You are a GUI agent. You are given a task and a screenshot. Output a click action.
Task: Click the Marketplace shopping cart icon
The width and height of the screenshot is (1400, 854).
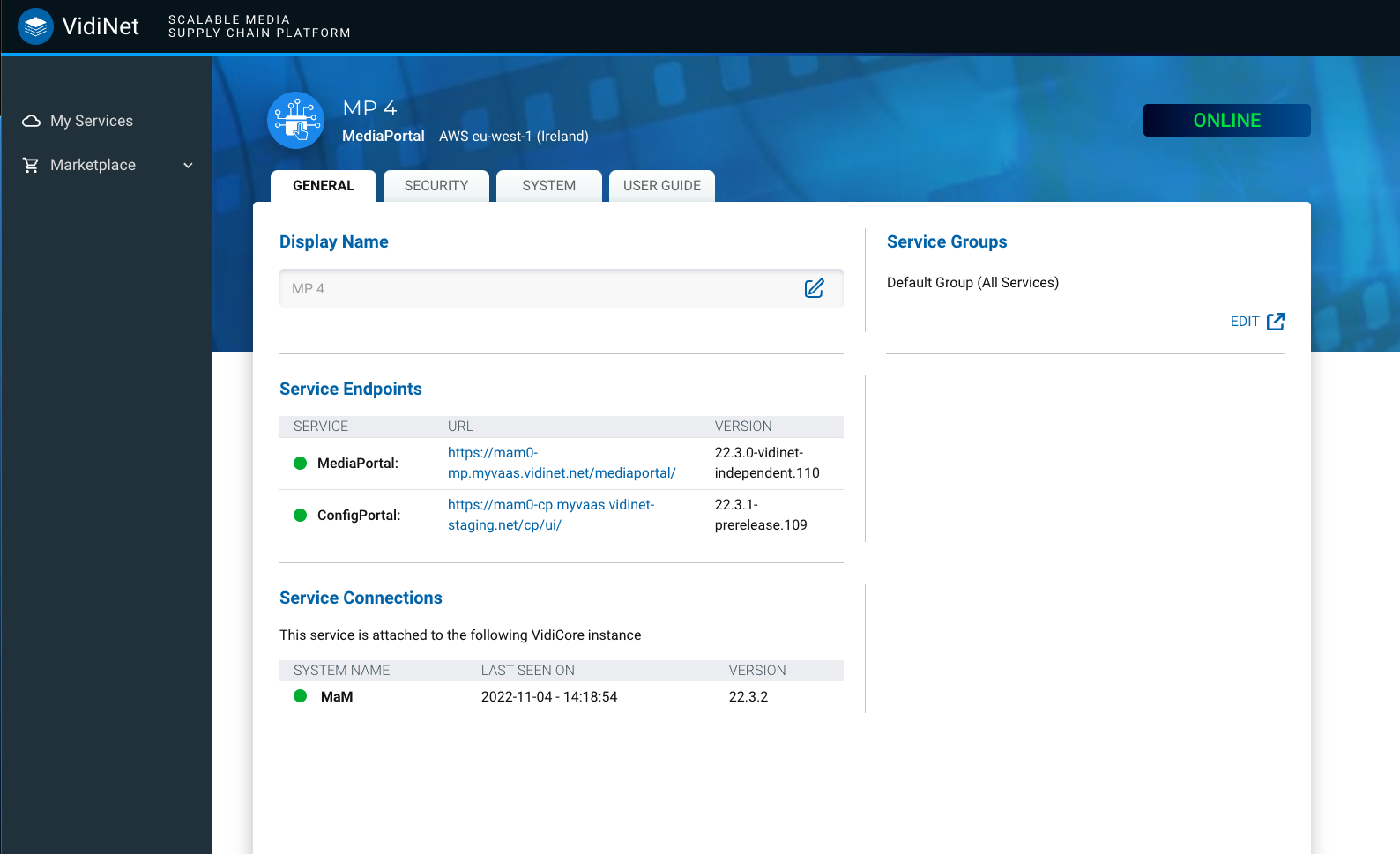[x=32, y=165]
